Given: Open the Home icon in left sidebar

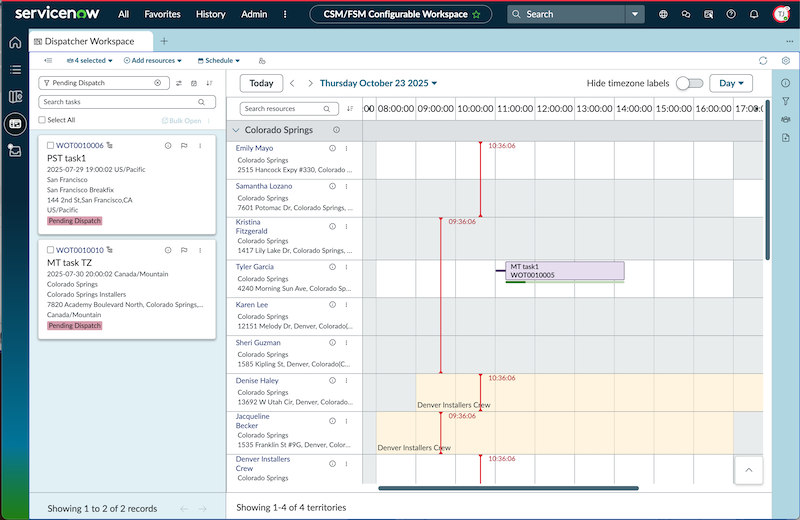Looking at the screenshot, I should (15, 42).
